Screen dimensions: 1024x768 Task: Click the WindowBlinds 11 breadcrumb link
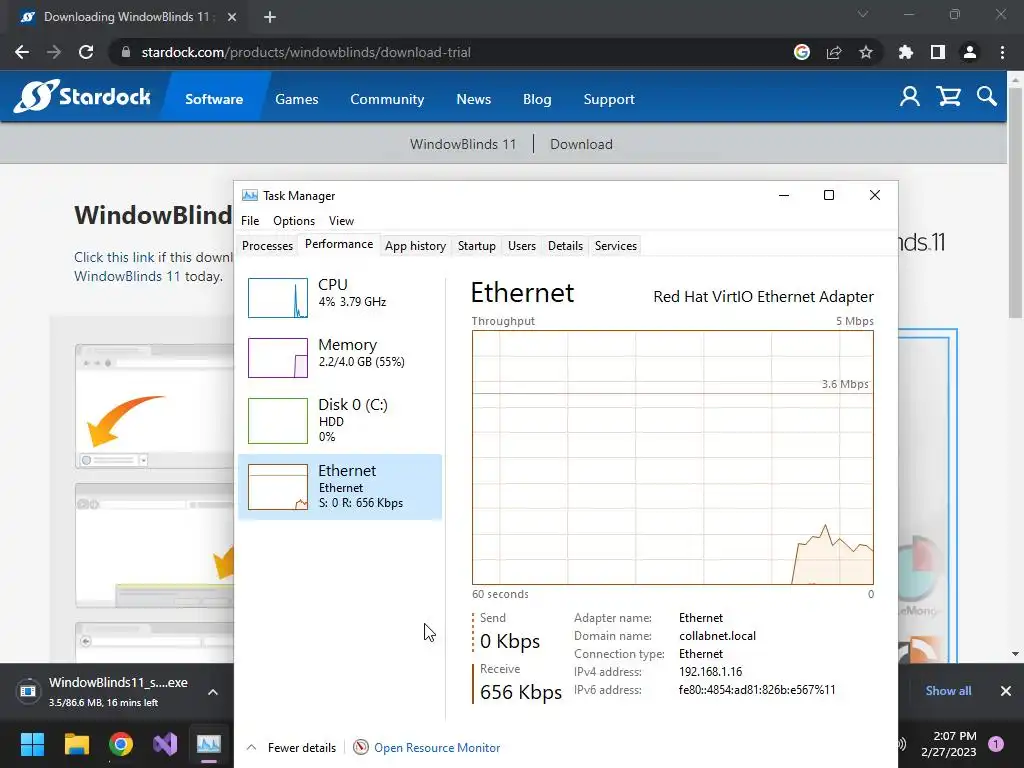coord(463,144)
